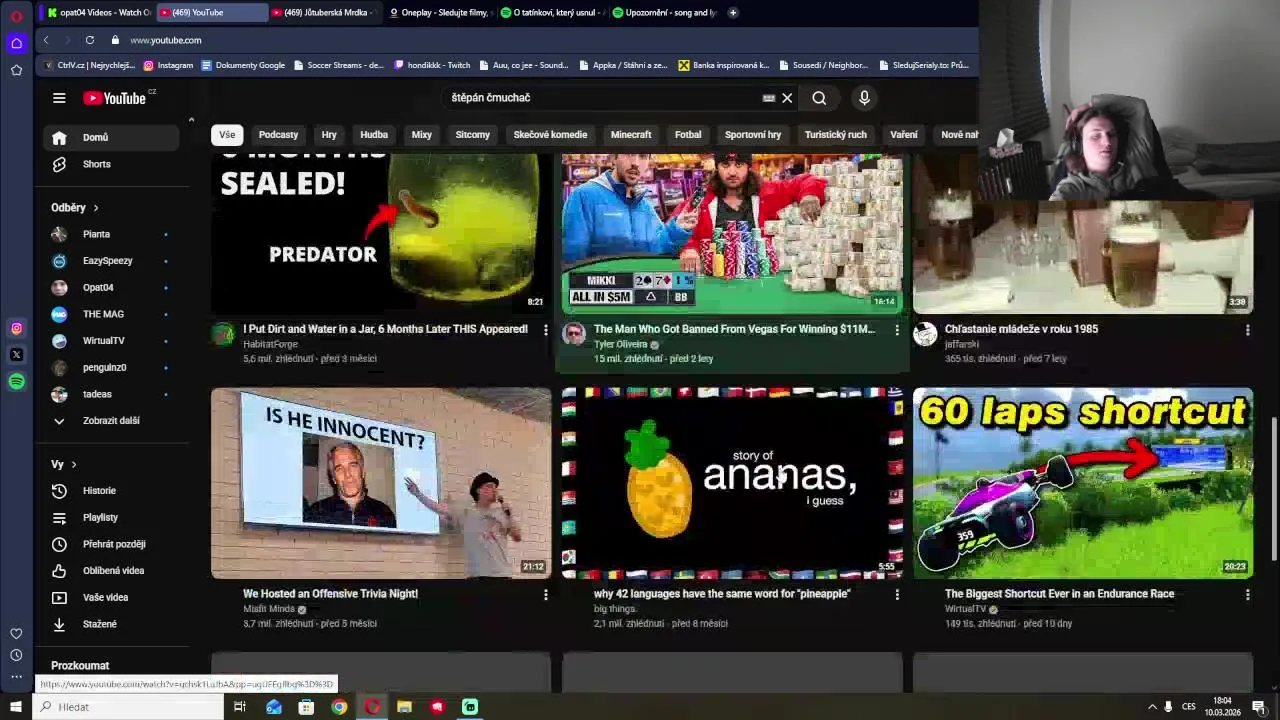Open more options for the Vegas video

pos(896,329)
